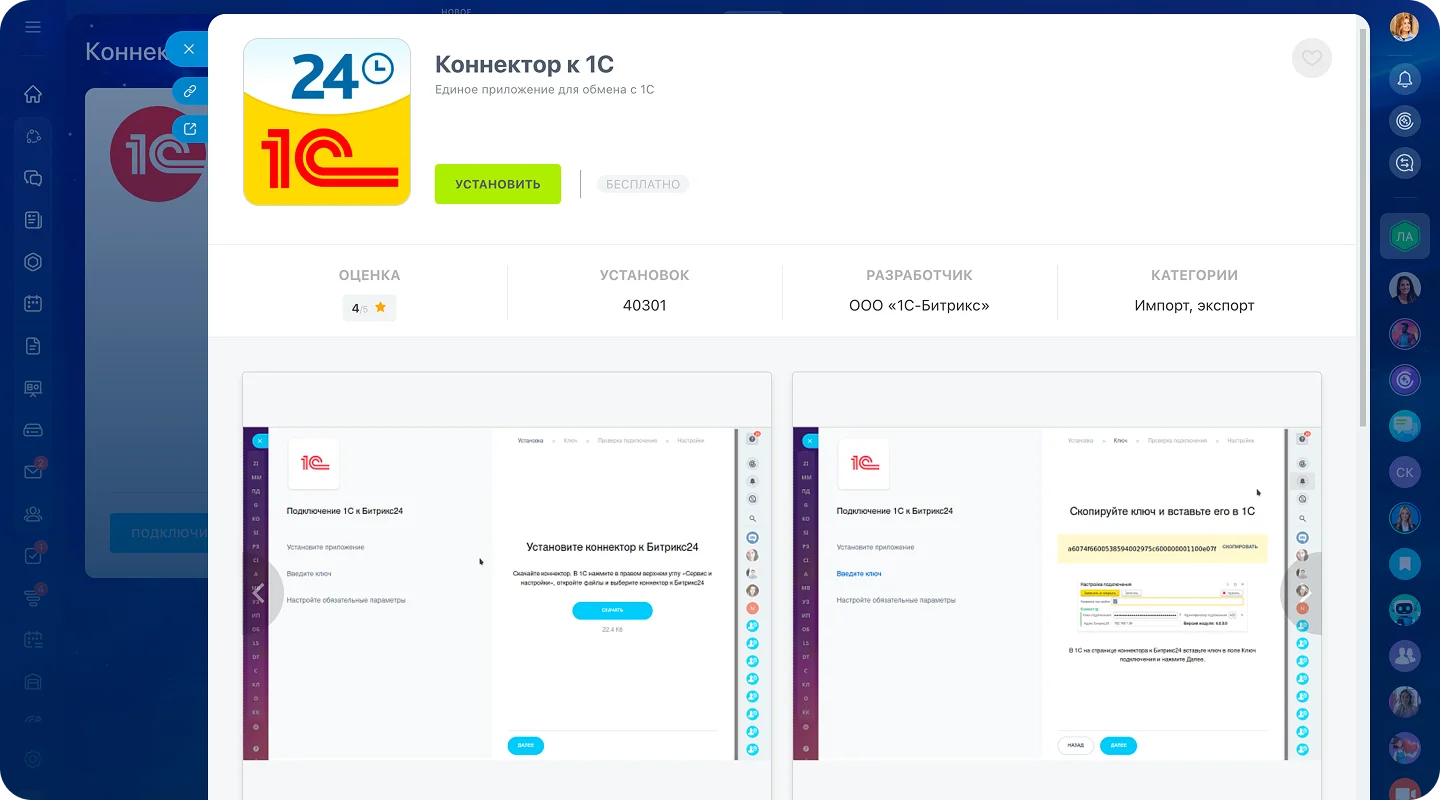Open the document icon in the left sidebar

click(33, 346)
